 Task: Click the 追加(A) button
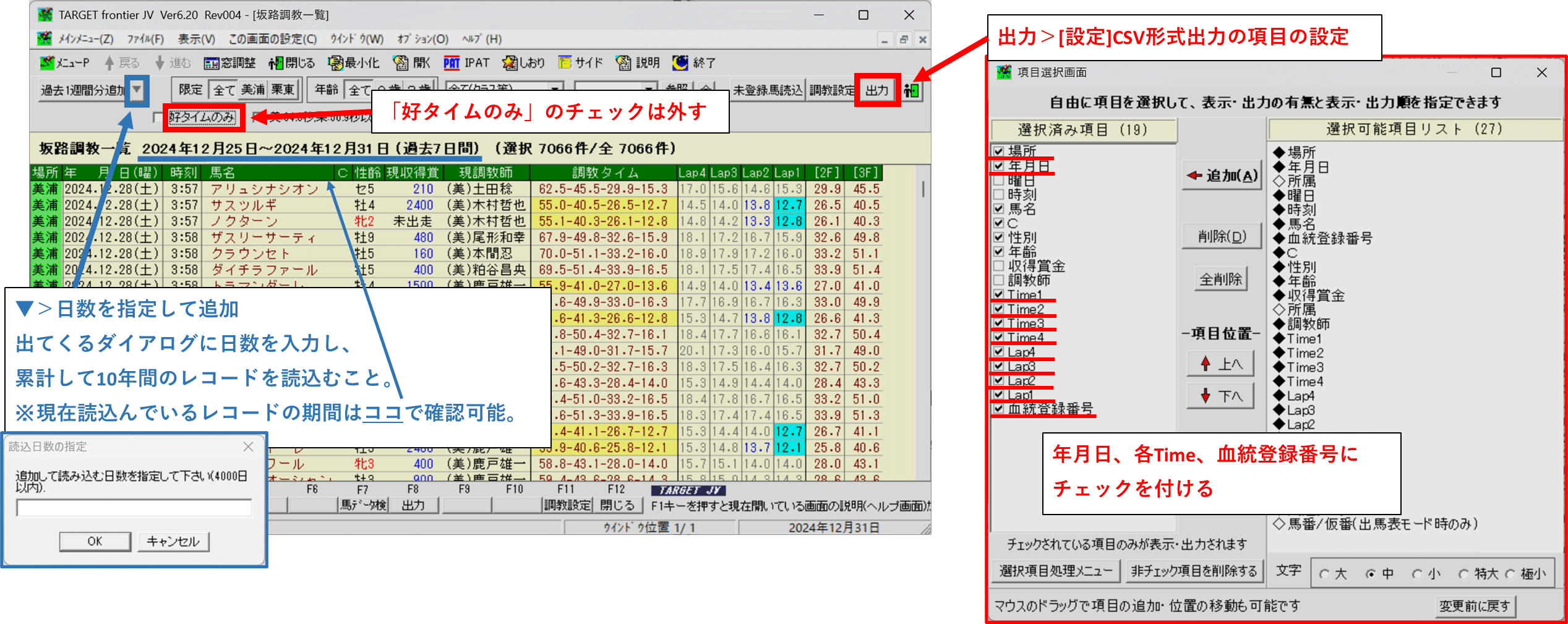[1222, 176]
